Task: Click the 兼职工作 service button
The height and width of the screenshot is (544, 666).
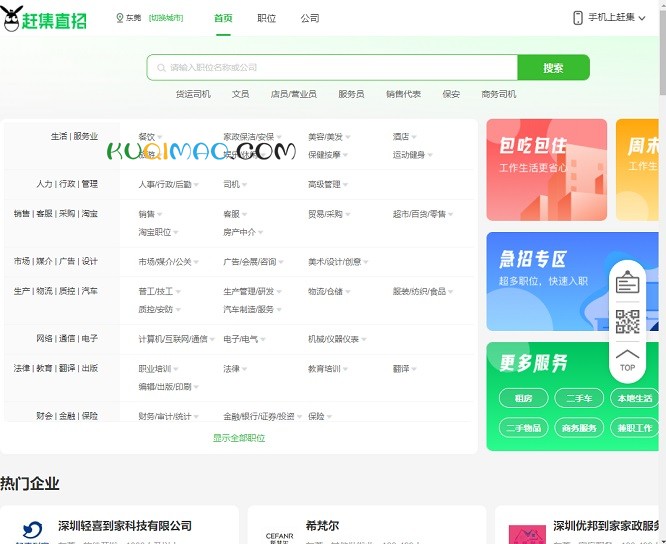Action: pos(635,428)
